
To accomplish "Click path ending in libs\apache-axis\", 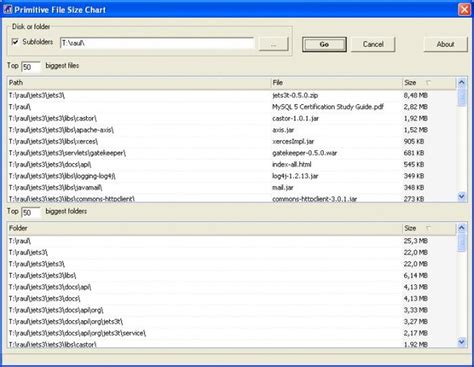I will click(x=61, y=130).
